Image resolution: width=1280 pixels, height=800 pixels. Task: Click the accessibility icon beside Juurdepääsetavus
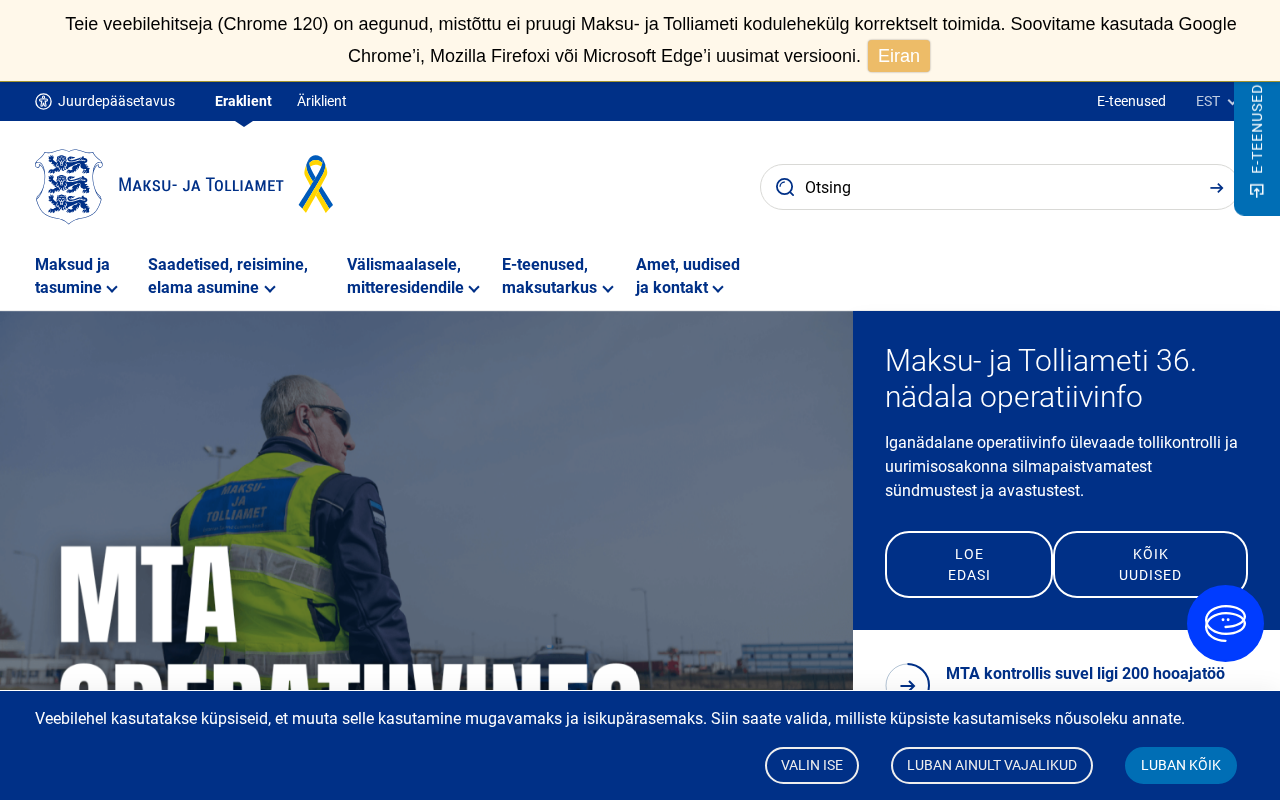[43, 101]
